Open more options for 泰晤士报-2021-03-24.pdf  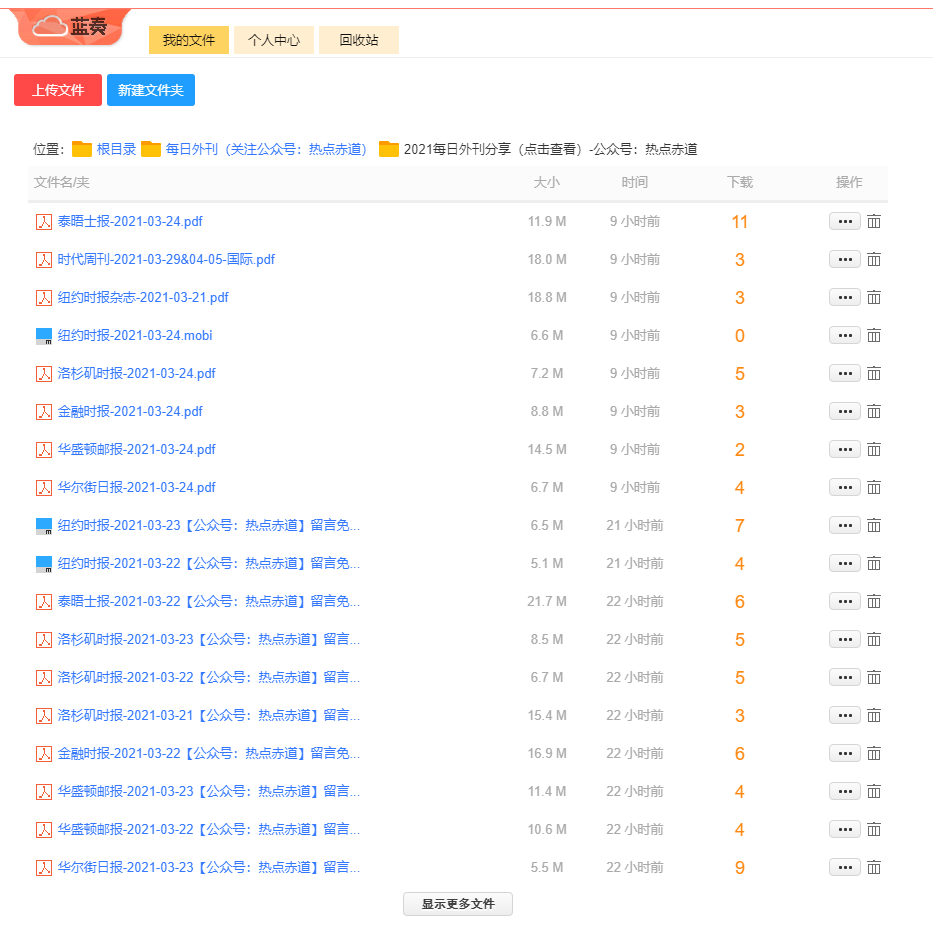[x=845, y=221]
